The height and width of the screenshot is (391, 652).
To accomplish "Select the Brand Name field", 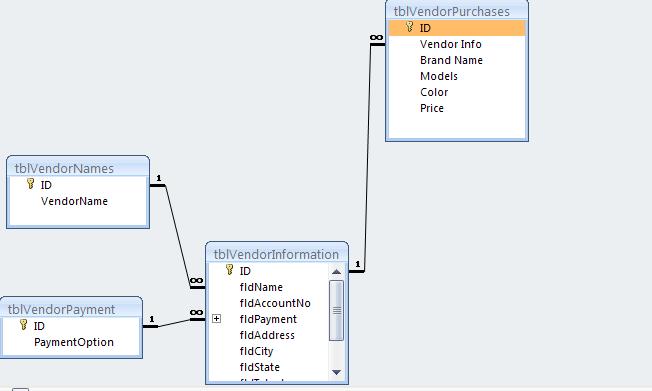I will [x=451, y=60].
